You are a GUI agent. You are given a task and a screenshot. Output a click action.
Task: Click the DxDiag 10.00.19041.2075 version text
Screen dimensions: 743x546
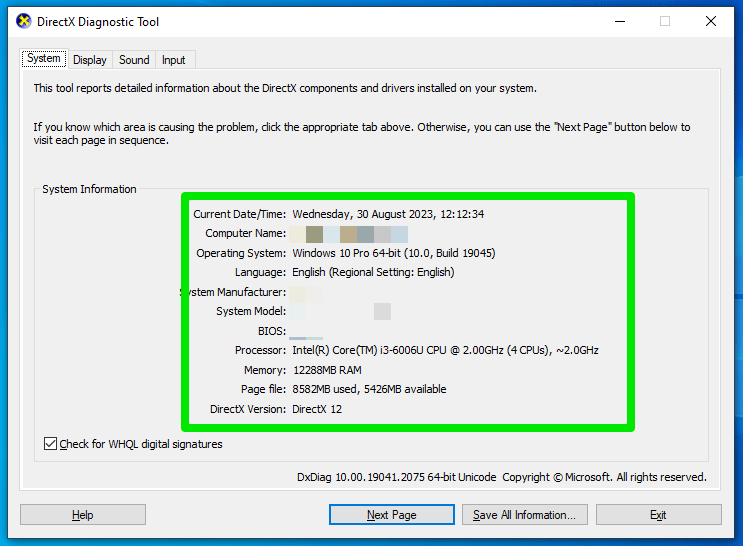pyautogui.click(x=397, y=477)
